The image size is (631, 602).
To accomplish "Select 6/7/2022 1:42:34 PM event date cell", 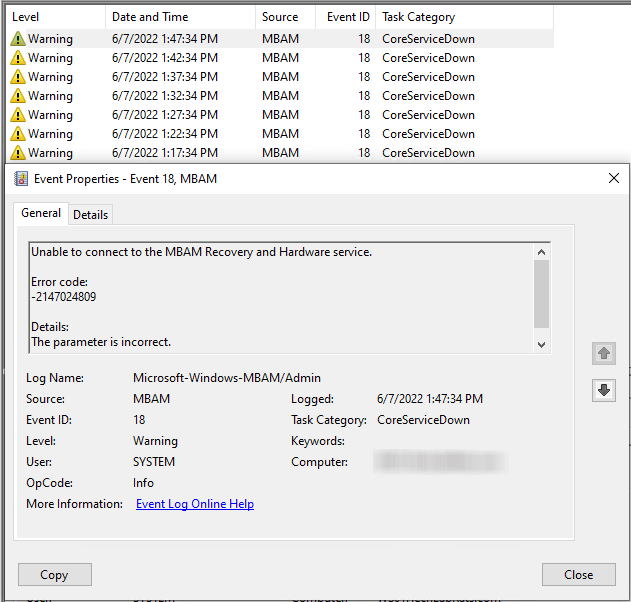I will coord(165,58).
